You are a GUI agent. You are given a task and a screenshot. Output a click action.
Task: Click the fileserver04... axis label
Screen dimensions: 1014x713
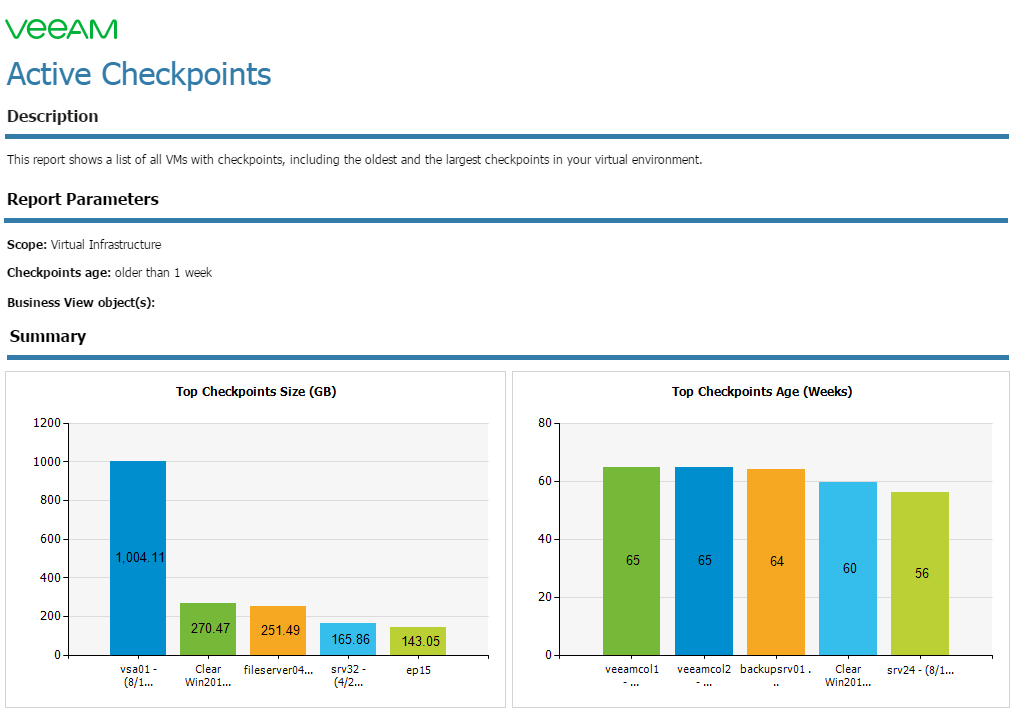point(278,670)
